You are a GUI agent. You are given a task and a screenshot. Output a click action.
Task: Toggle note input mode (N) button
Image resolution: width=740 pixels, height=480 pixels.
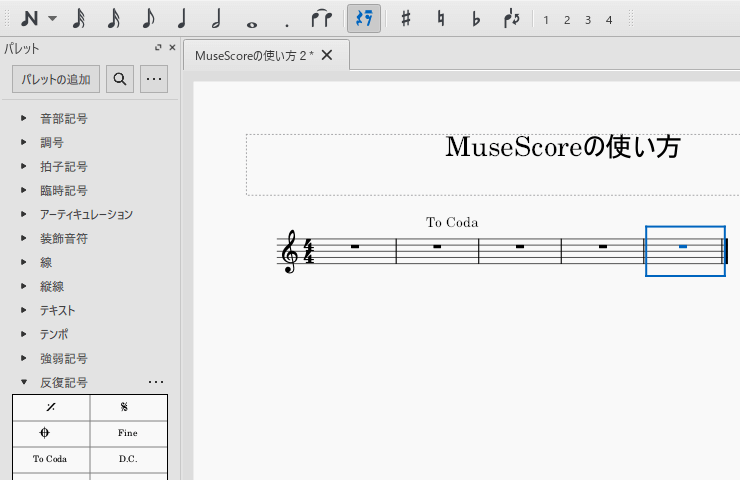pyautogui.click(x=31, y=19)
